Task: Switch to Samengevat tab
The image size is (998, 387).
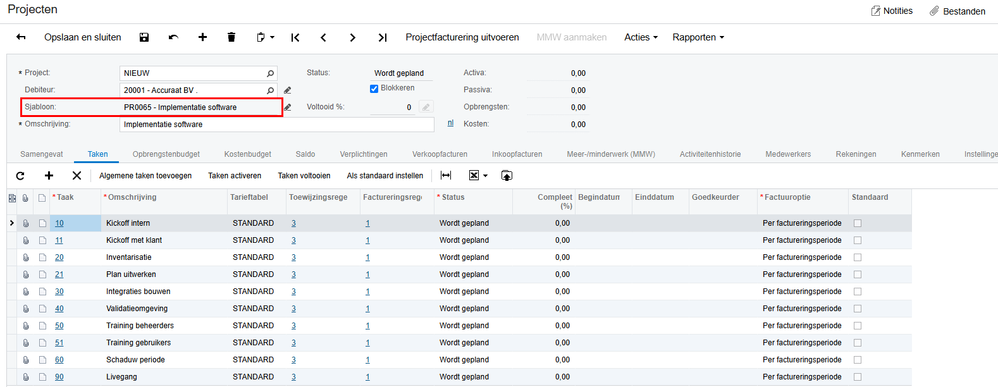Action: 41,154
